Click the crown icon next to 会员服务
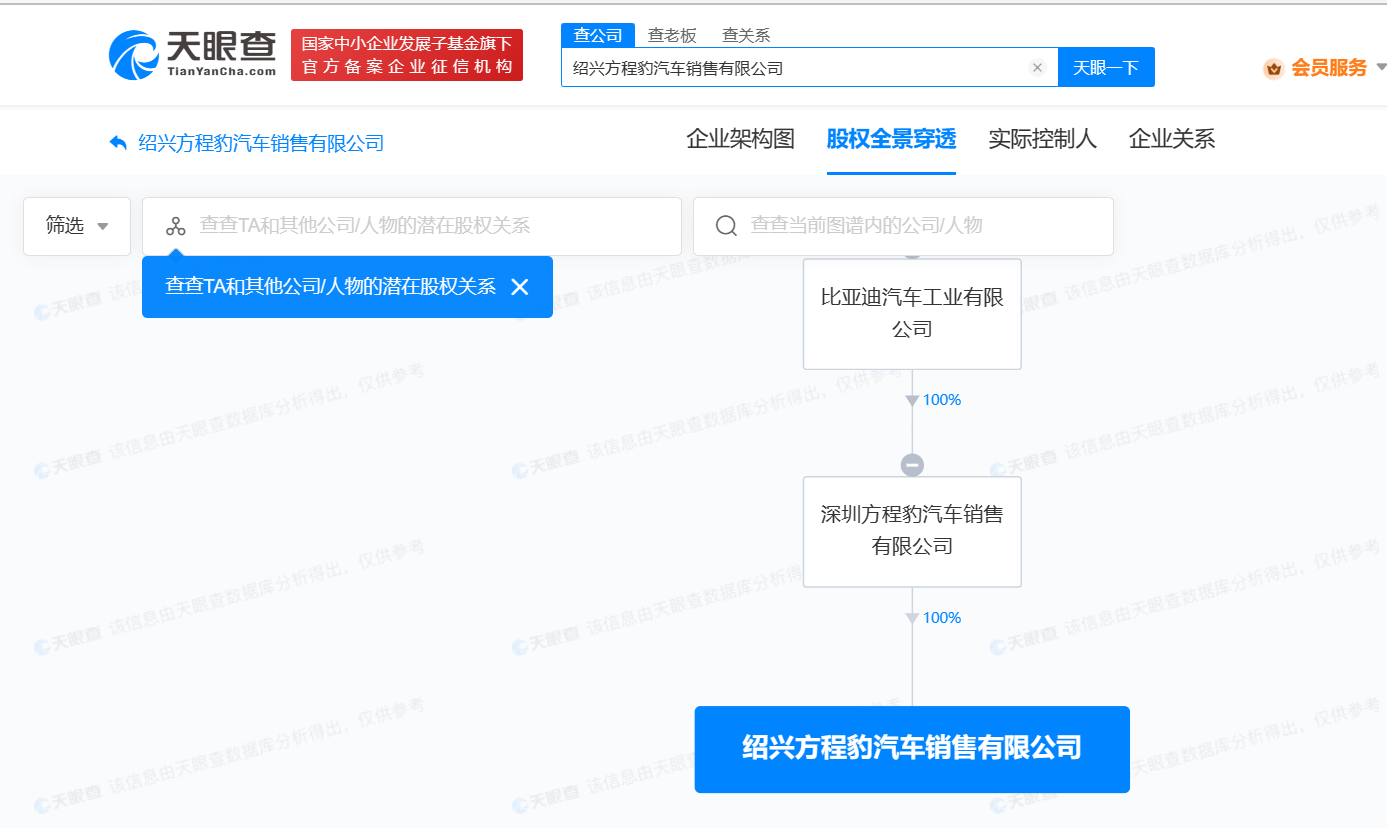The width and height of the screenshot is (1387, 828). coord(1273,68)
